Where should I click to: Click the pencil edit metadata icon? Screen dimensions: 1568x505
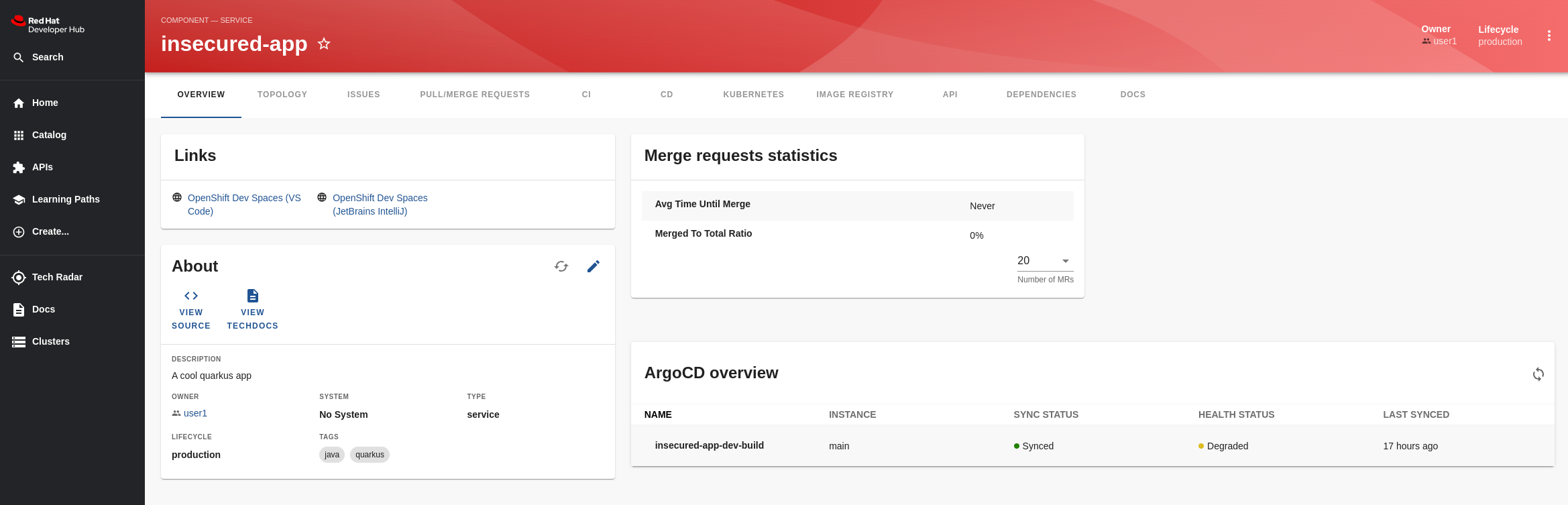tap(594, 266)
